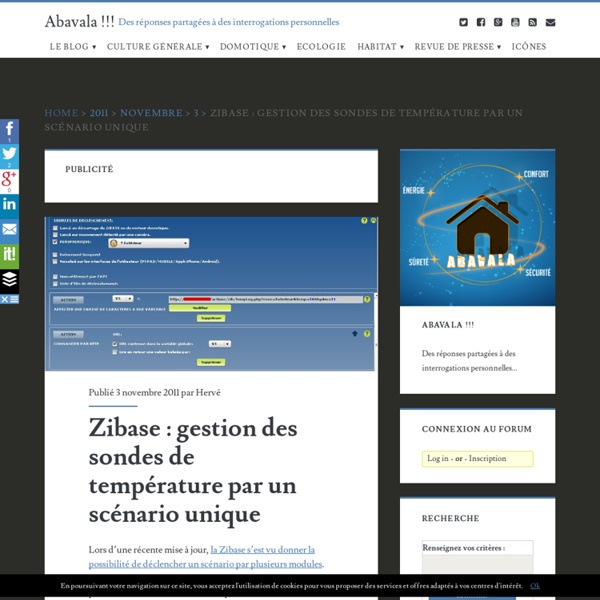
Task: Click the site tagline Des réponses partagées
Action: pyautogui.click(x=229, y=22)
